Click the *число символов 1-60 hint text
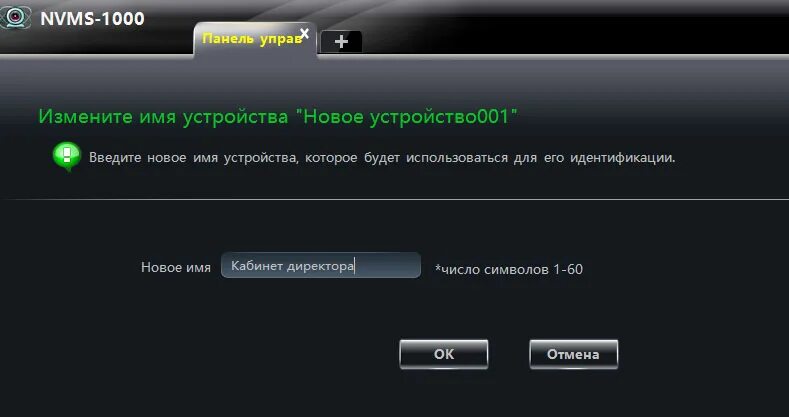 (x=509, y=269)
